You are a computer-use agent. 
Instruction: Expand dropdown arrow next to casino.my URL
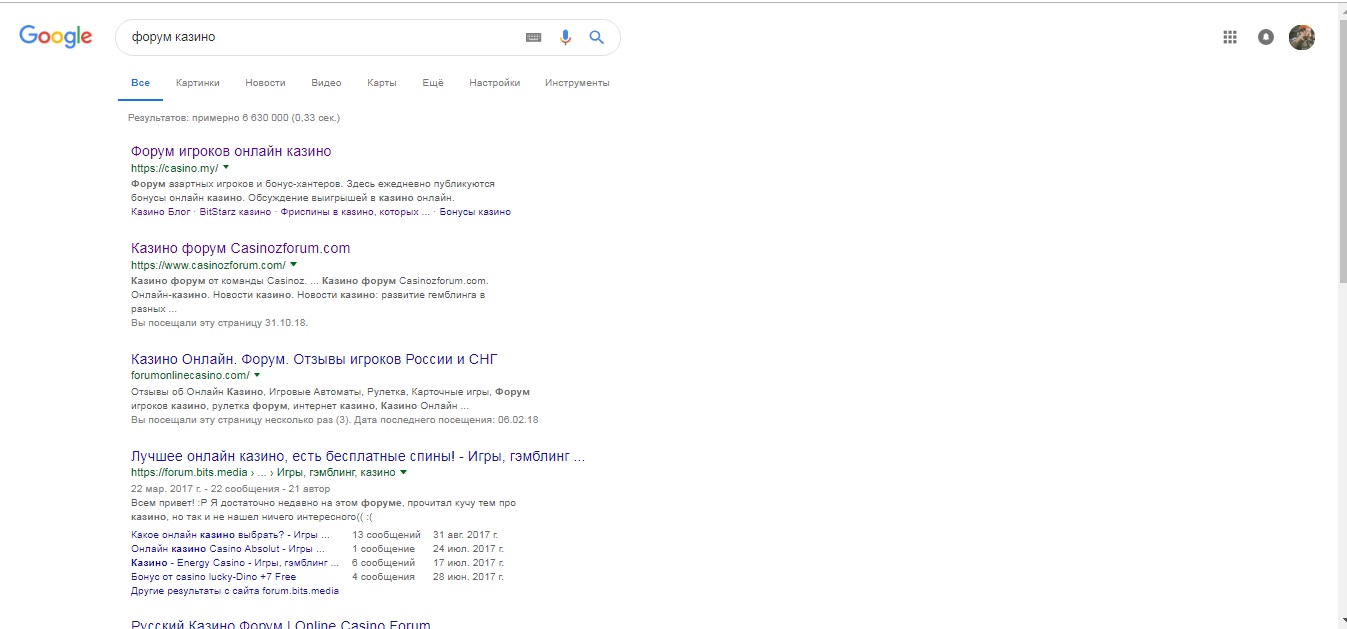[226, 168]
